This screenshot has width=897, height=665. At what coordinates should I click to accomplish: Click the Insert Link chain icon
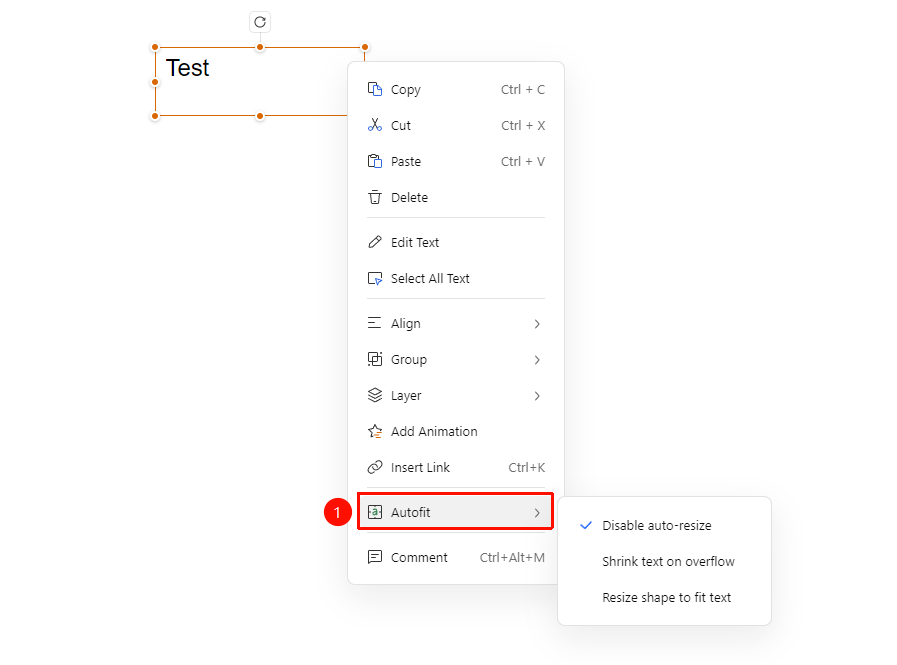pos(375,468)
